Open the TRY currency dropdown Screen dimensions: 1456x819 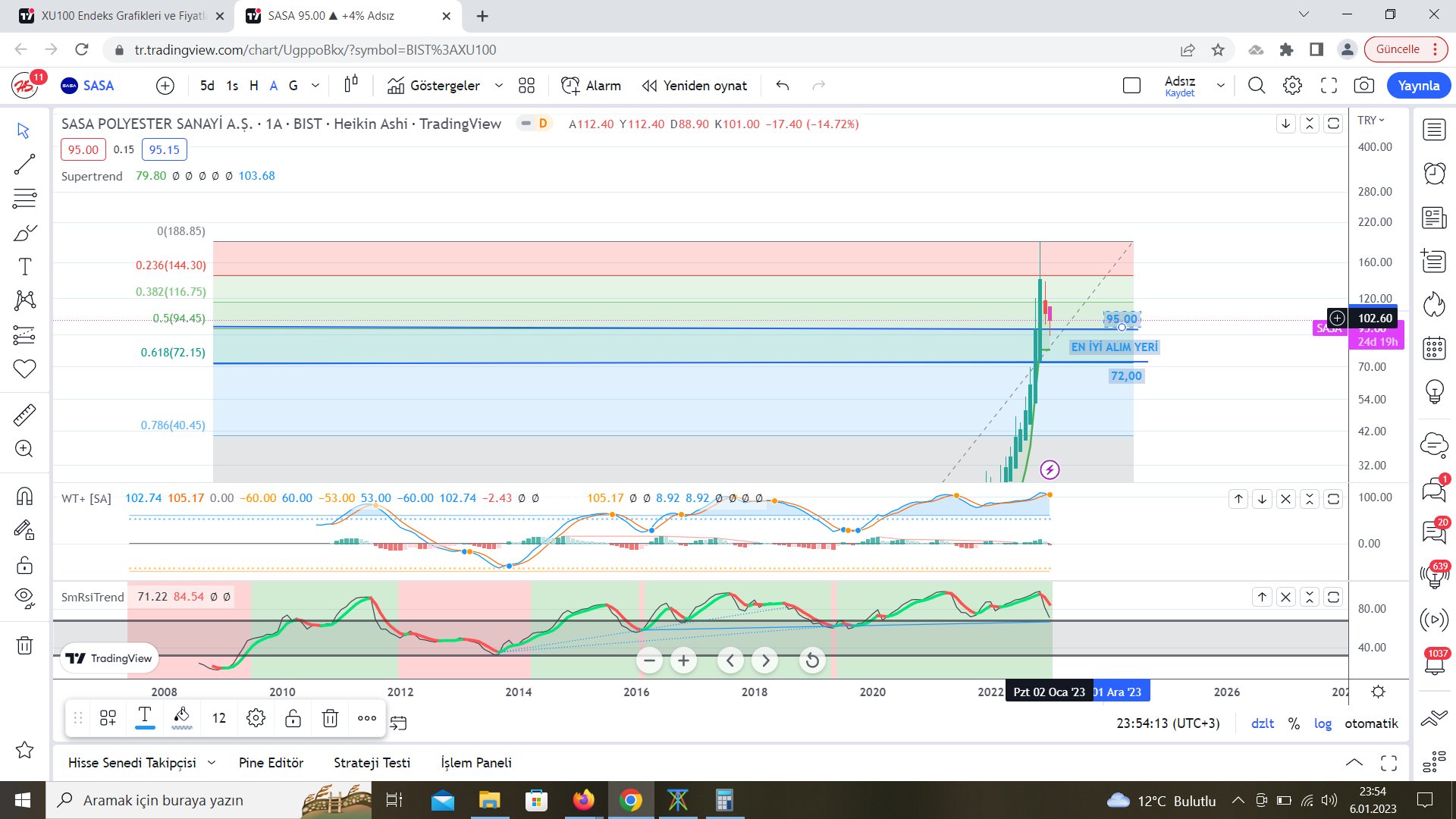click(x=1370, y=121)
